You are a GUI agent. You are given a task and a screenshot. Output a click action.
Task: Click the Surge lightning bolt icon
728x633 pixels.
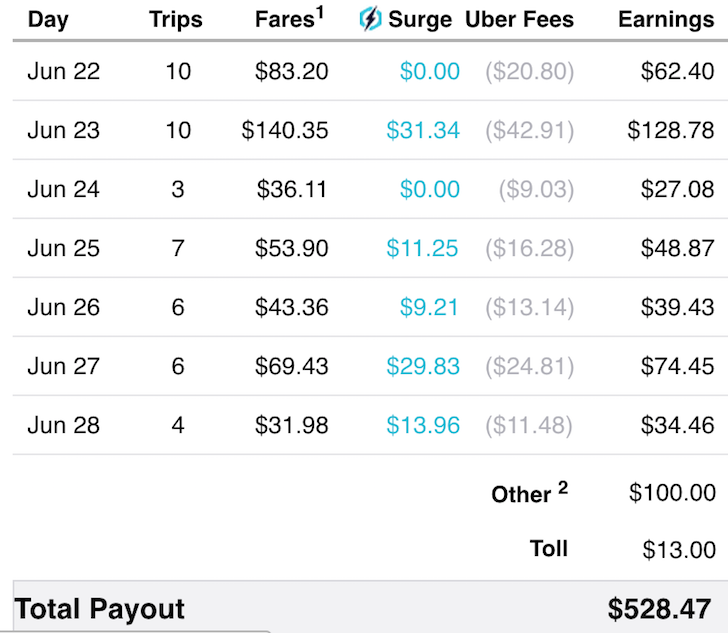click(370, 19)
